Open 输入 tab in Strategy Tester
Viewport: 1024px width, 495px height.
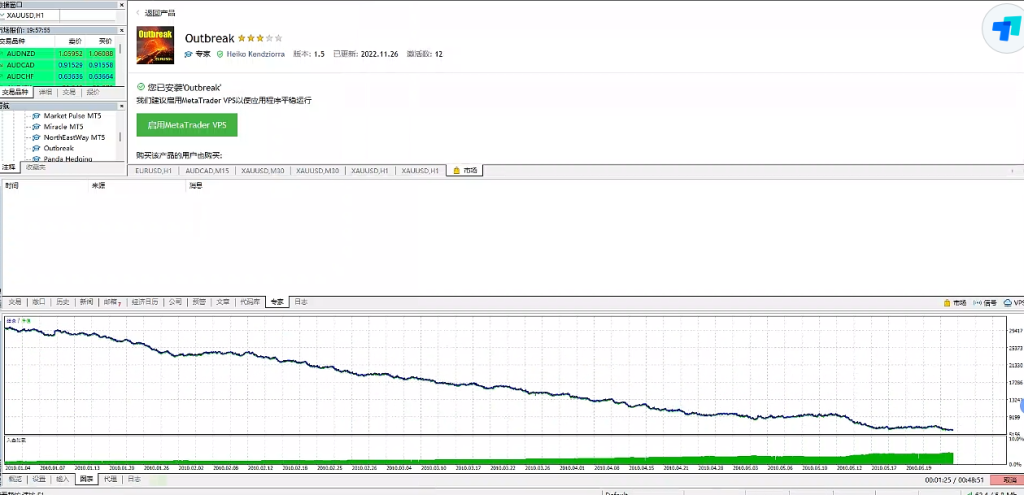pos(63,479)
